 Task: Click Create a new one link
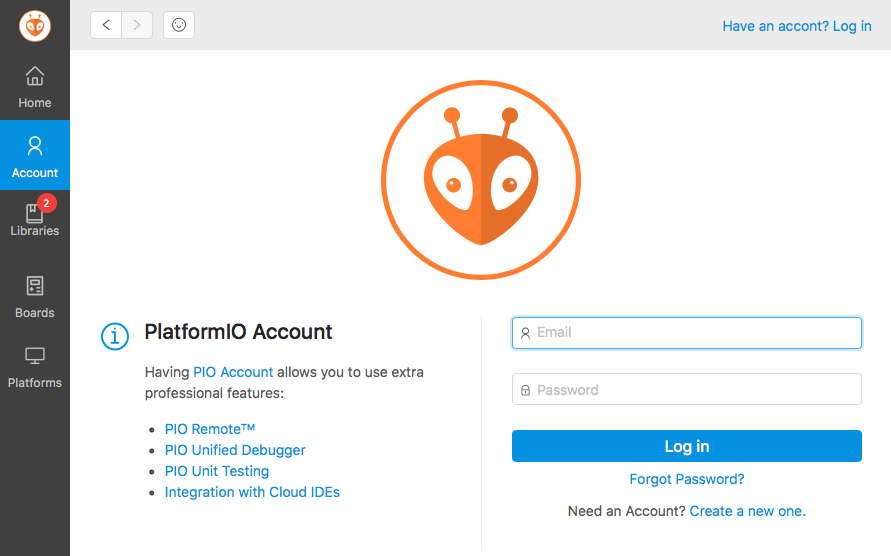click(x=747, y=511)
